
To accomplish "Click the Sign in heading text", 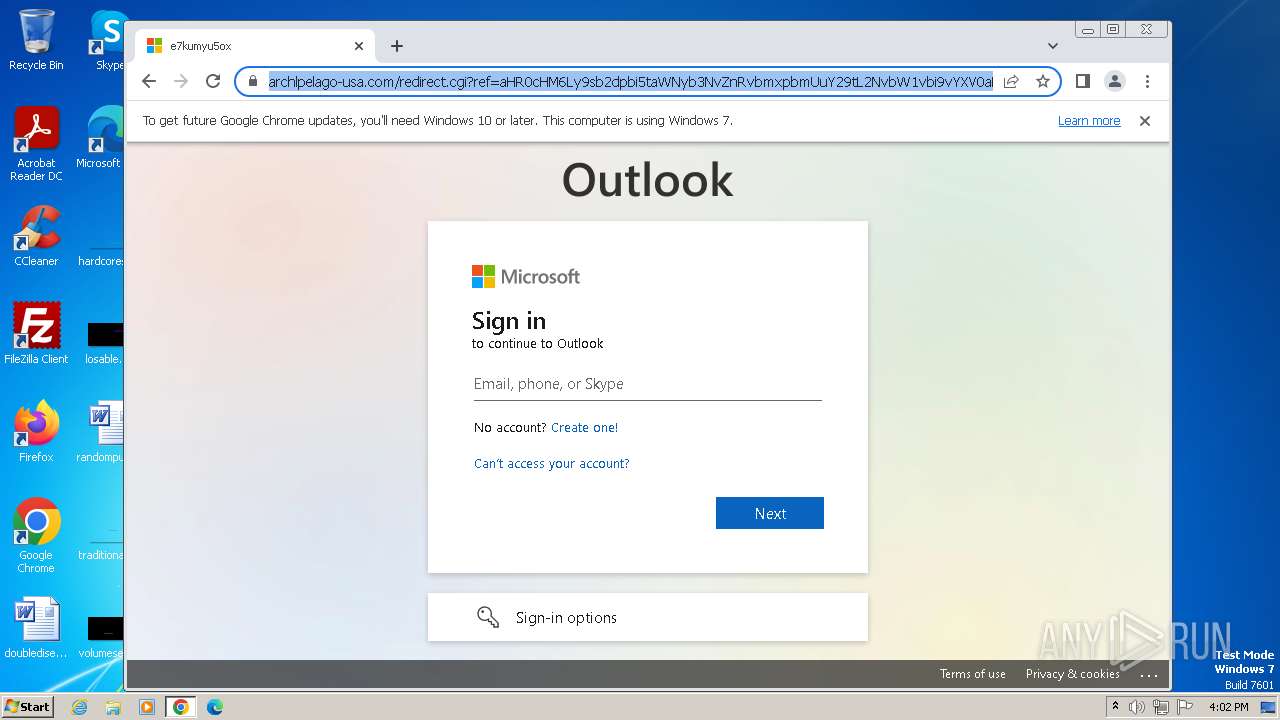I will point(509,321).
